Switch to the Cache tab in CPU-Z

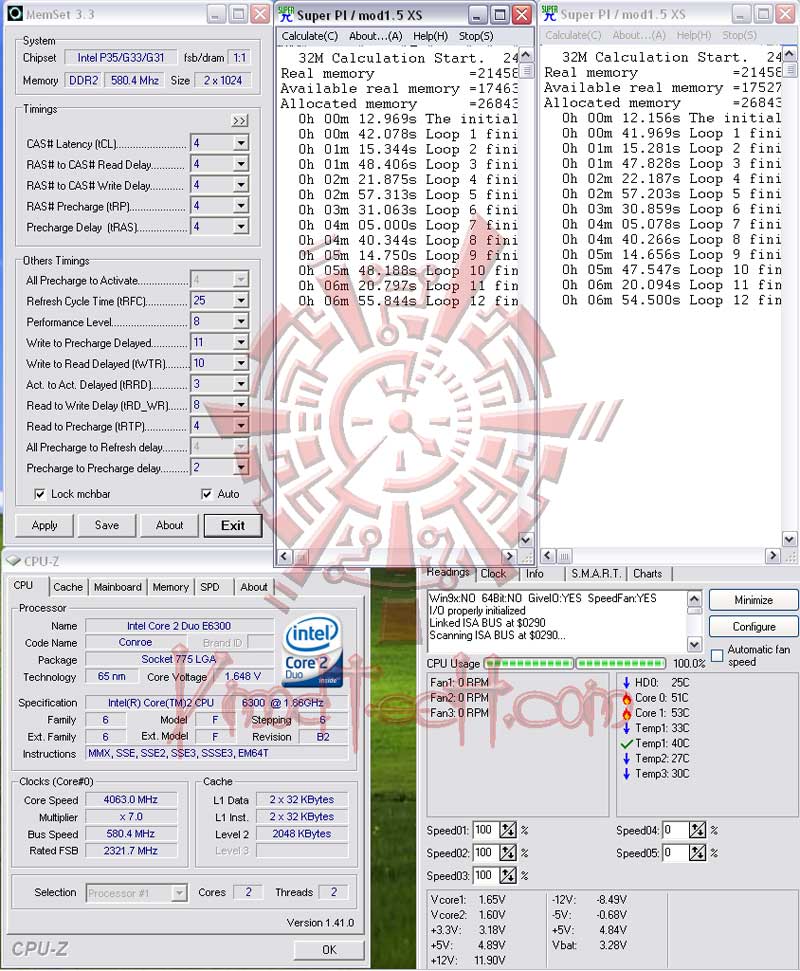pos(68,587)
